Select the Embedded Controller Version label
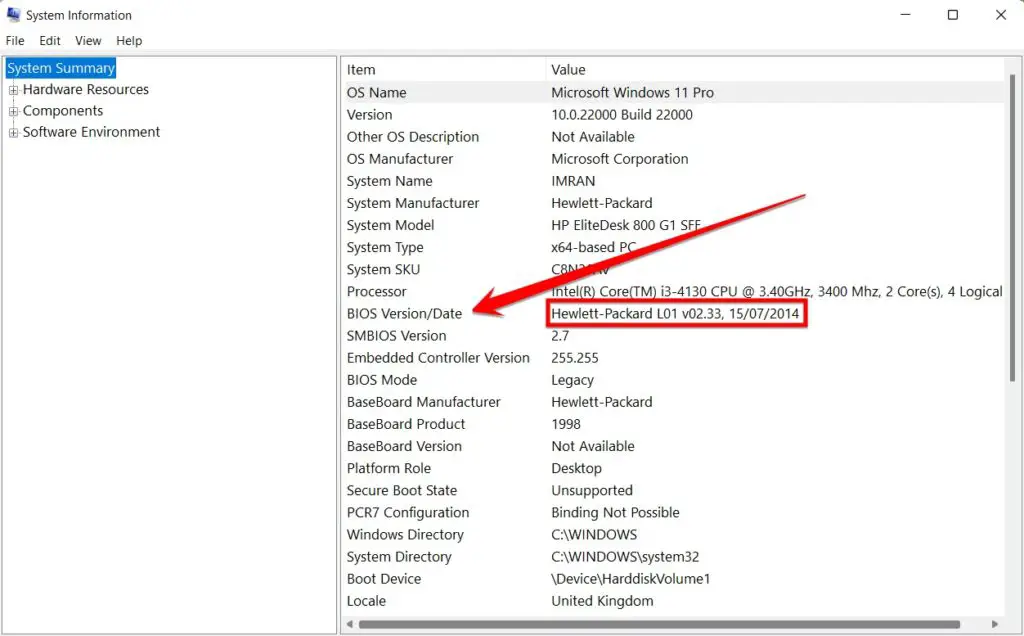Image resolution: width=1024 pixels, height=636 pixels. click(x=438, y=358)
